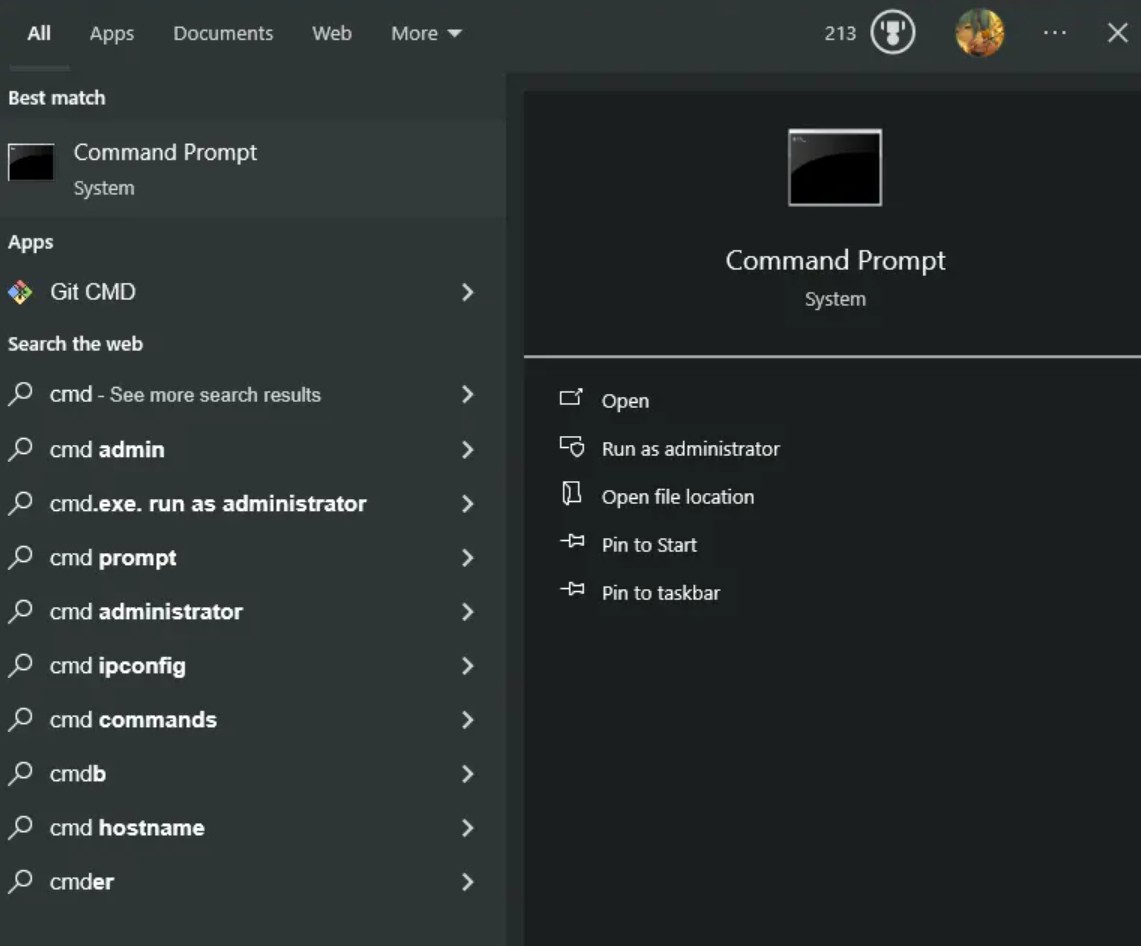The image size is (1141, 946).
Task: Click the Open action icon
Action: click(571, 397)
